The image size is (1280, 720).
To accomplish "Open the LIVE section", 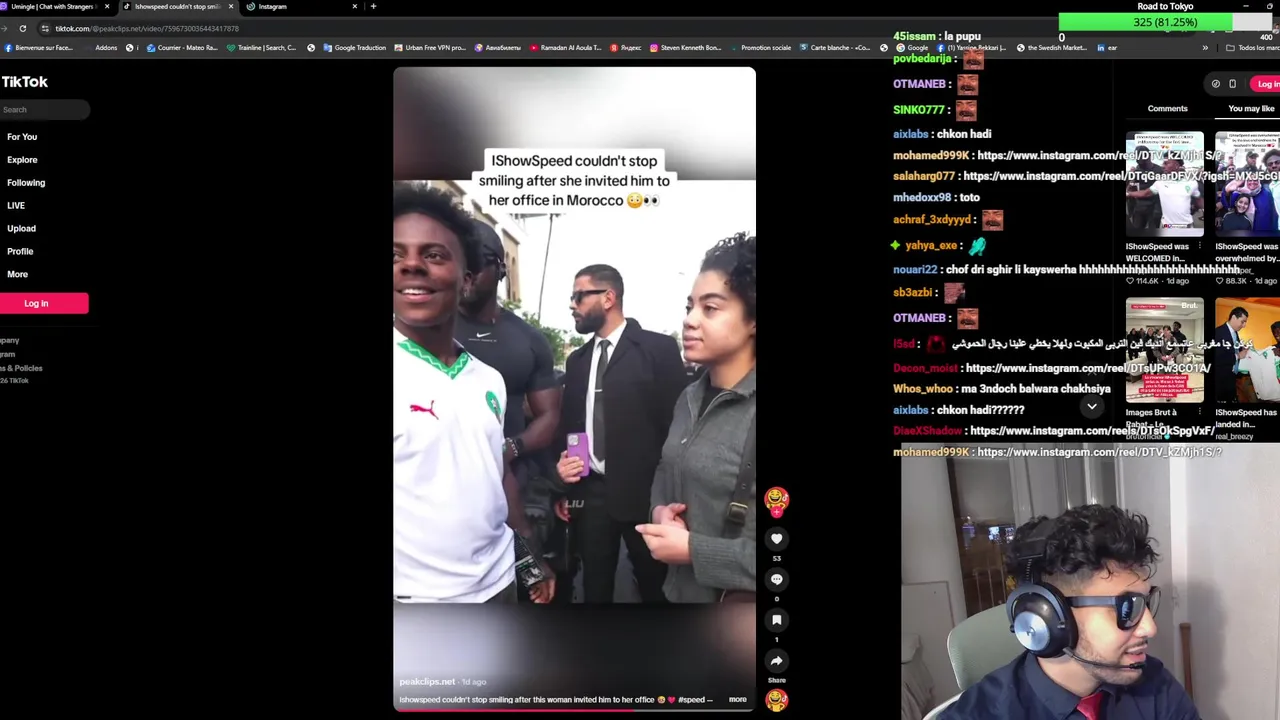I will coord(16,206).
